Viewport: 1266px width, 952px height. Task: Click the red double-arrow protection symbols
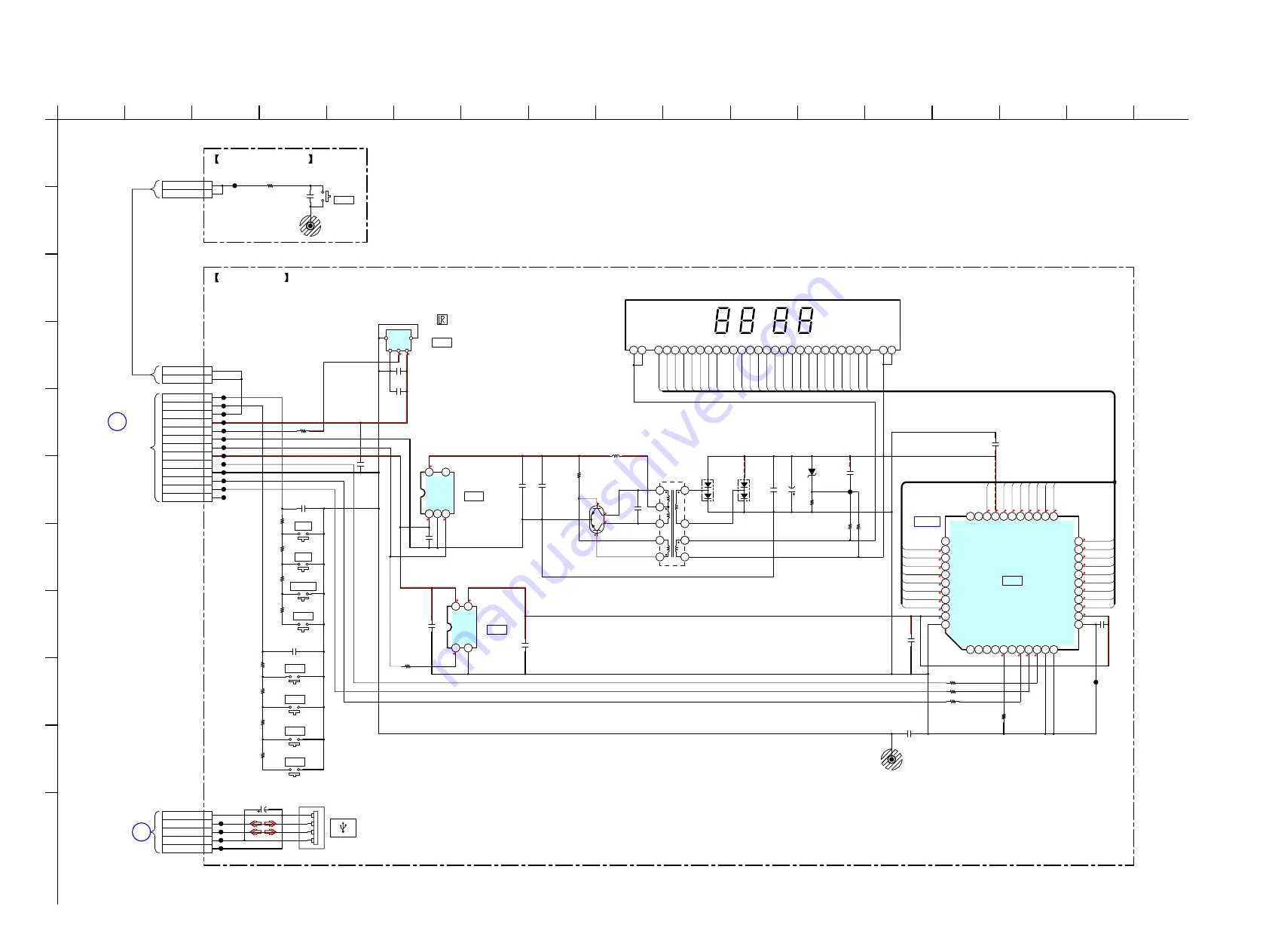(x=263, y=828)
